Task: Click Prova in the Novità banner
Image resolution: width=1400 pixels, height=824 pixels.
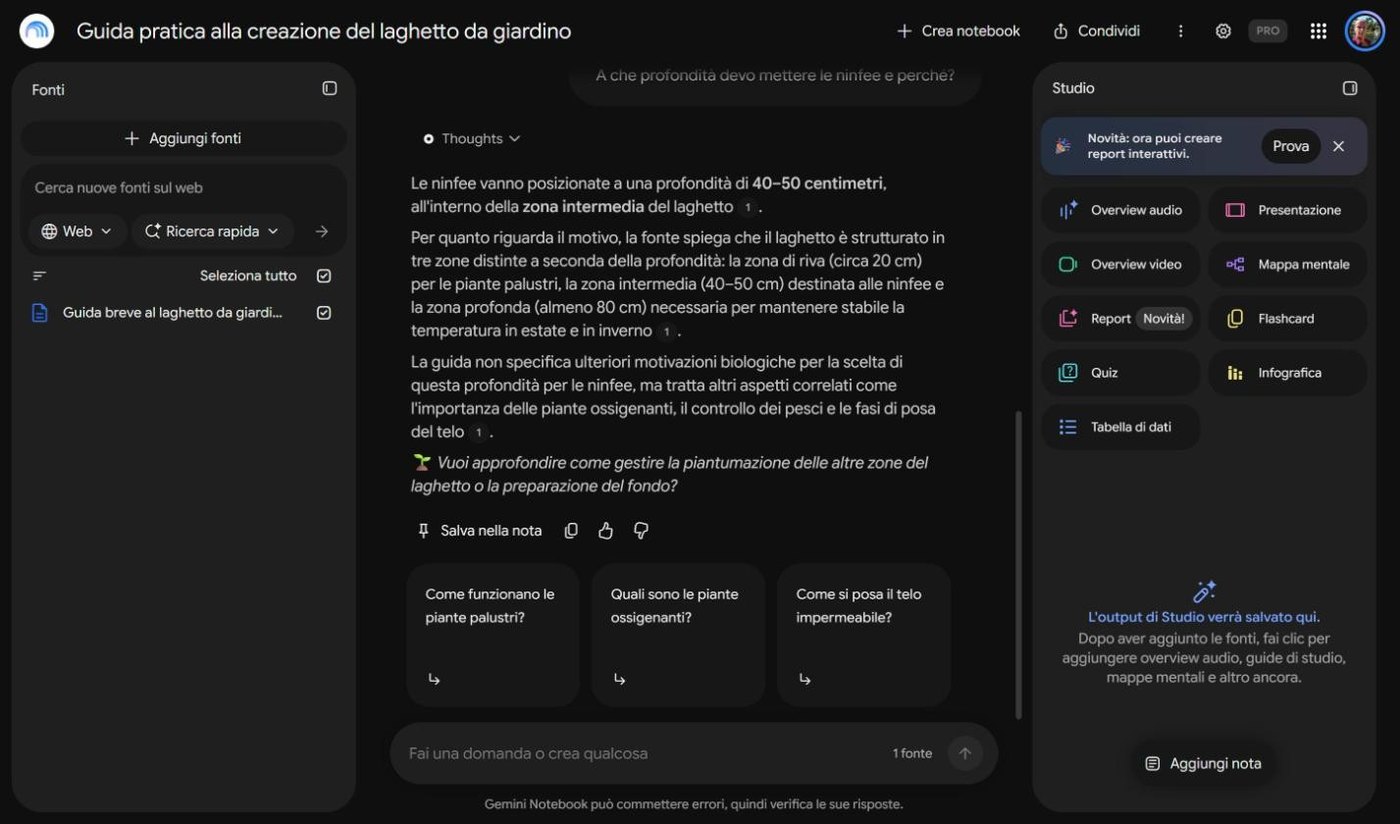Action: [1290, 146]
